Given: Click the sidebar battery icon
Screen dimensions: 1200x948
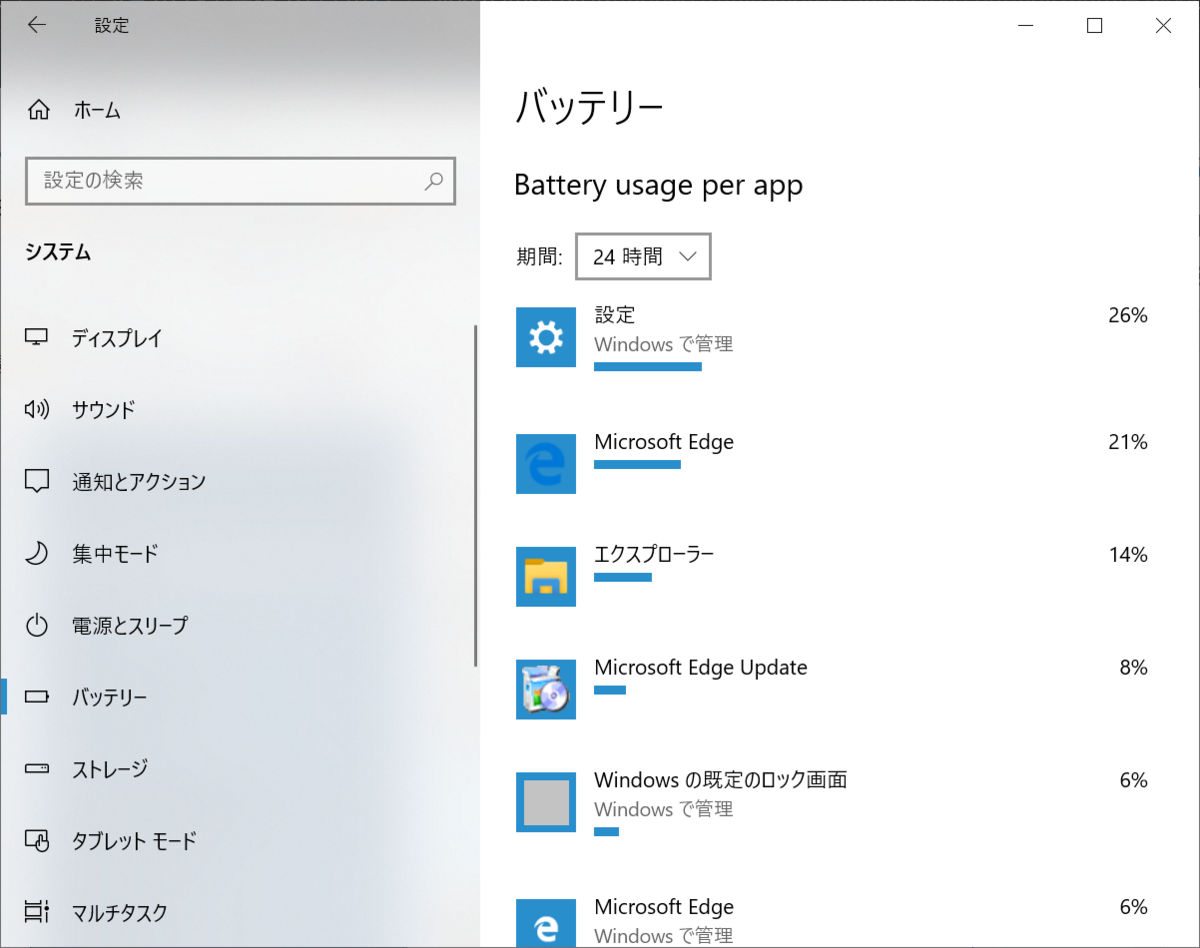Looking at the screenshot, I should point(37,697).
